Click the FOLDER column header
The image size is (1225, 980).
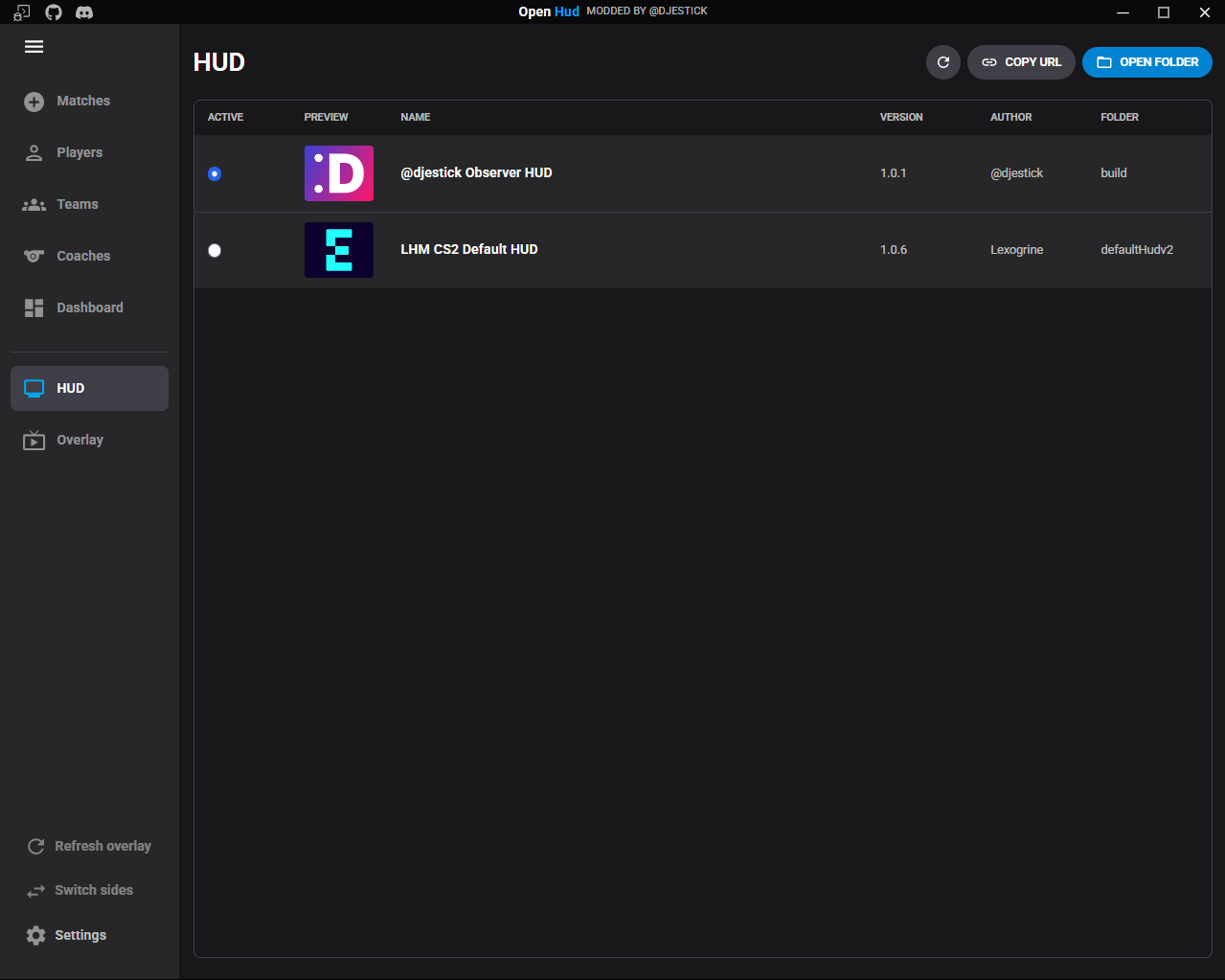[1120, 117]
